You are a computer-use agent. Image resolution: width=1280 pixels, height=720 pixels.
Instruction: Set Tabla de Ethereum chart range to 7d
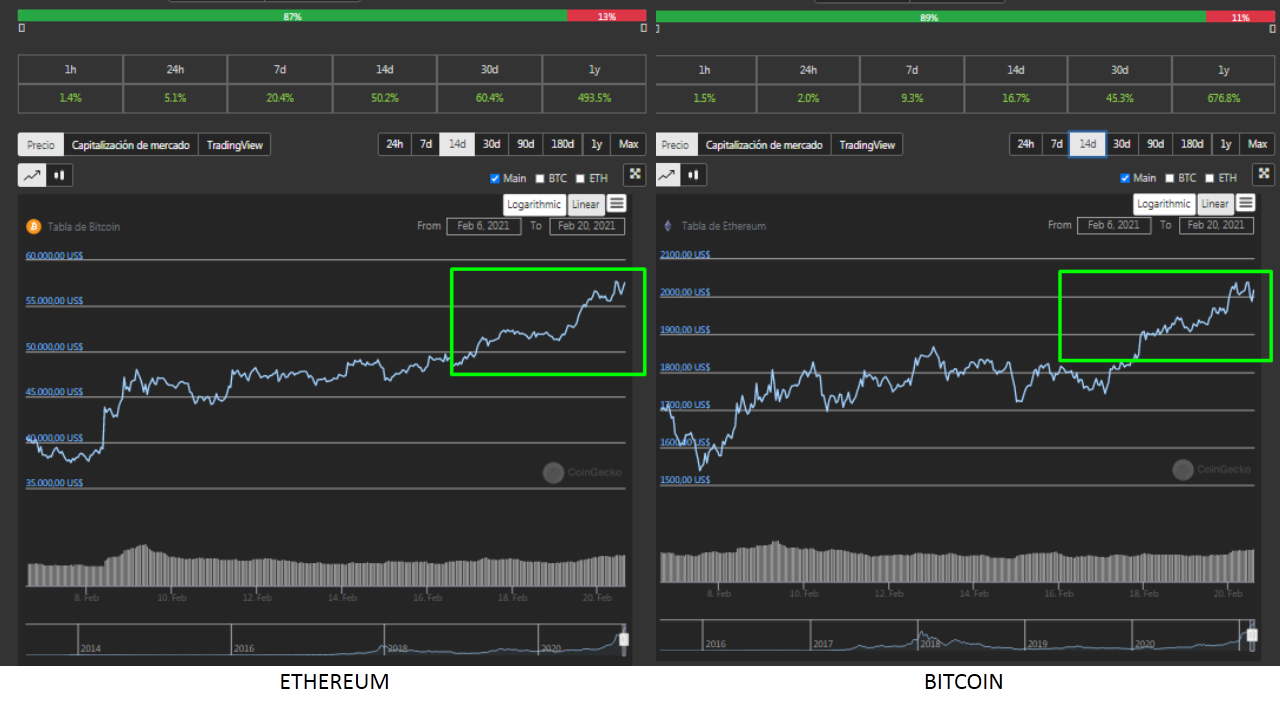(1056, 144)
